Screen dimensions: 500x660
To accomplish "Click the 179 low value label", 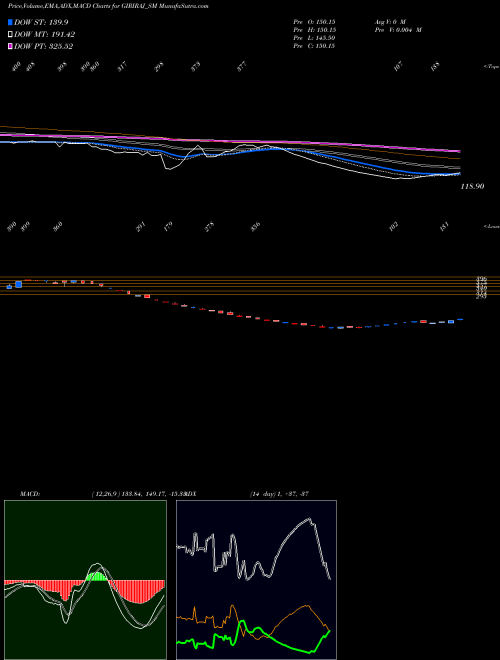I will (168, 226).
